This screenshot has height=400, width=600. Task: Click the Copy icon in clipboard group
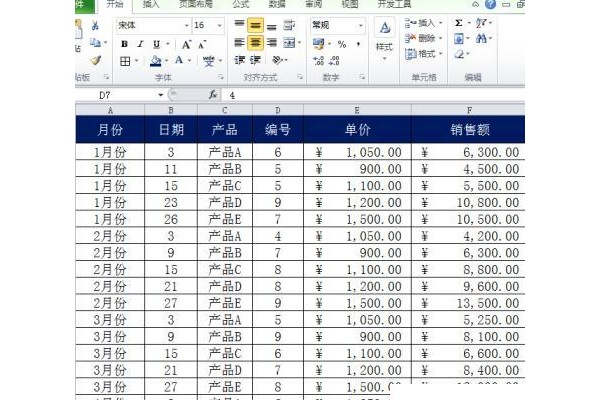[x=95, y=42]
